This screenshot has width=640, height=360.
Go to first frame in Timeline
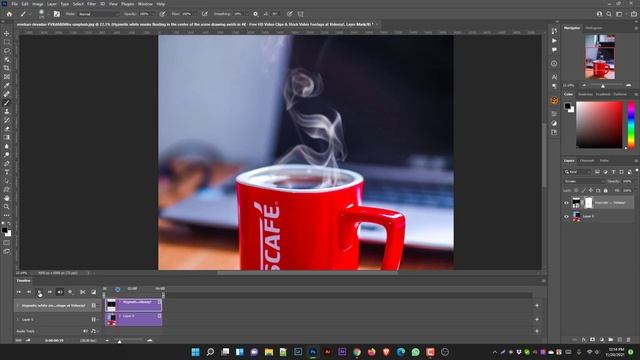18,292
